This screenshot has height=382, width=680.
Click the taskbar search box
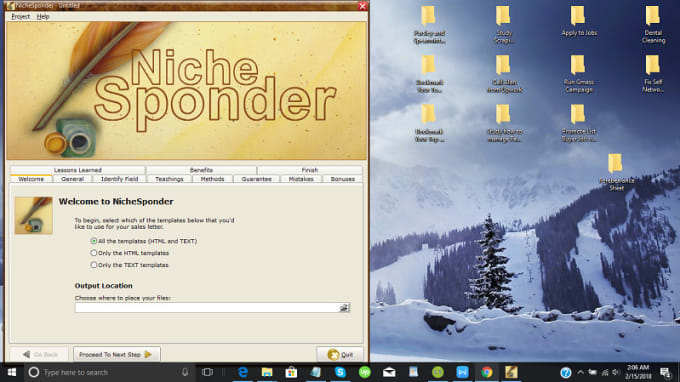109,372
